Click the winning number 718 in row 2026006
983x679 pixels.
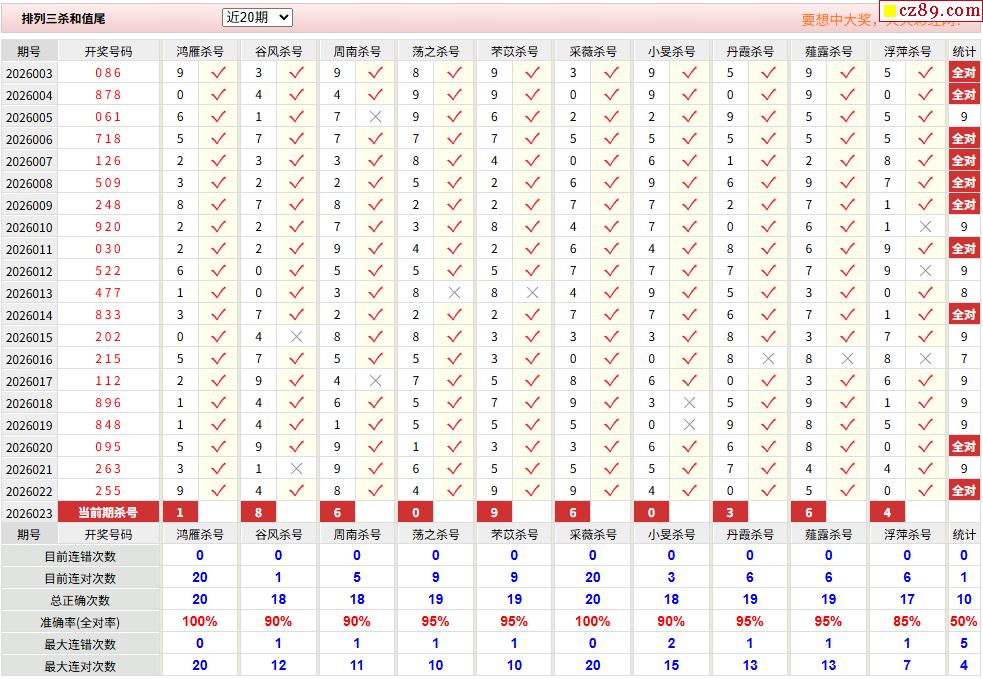tap(108, 139)
